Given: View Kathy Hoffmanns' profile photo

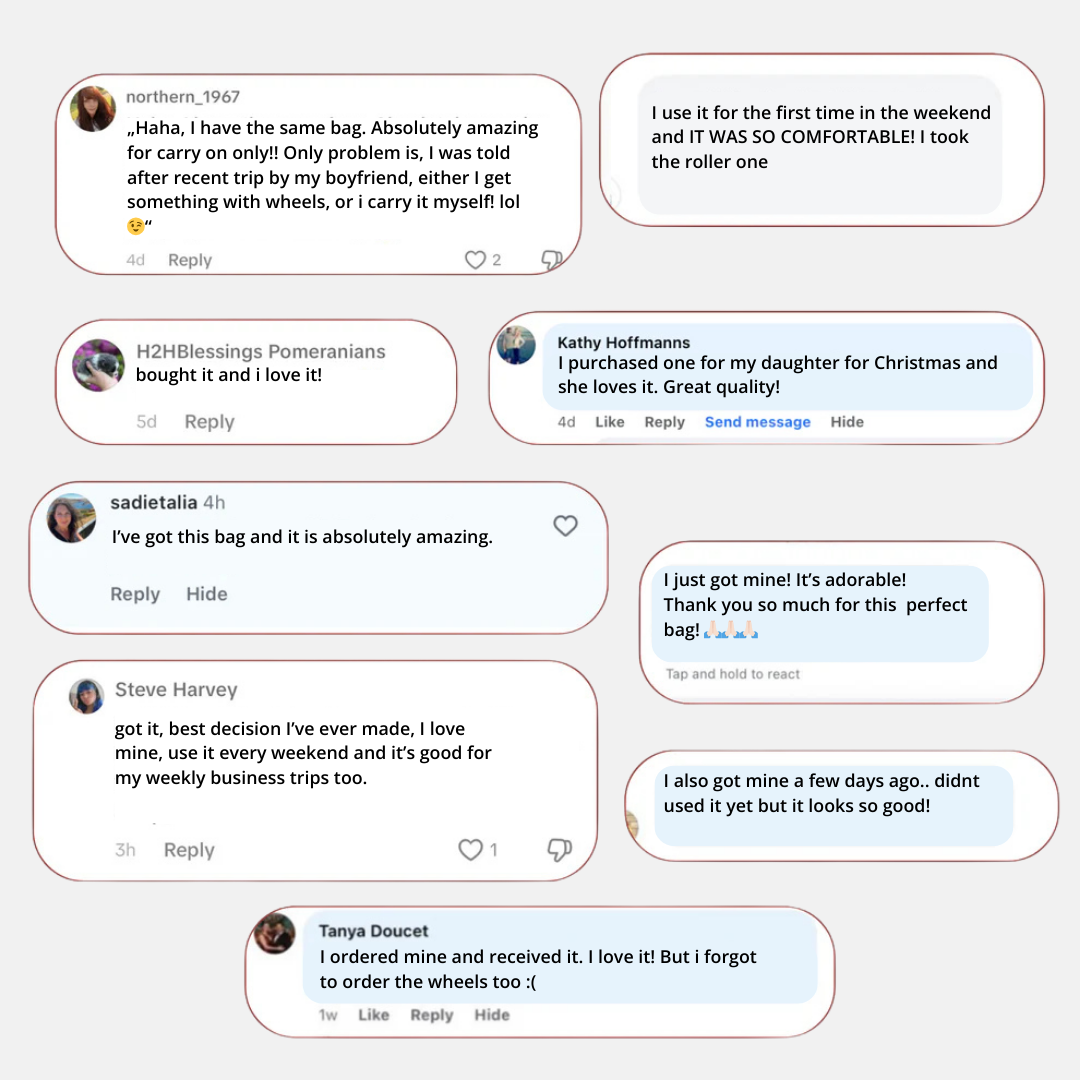Looking at the screenshot, I should point(516,345).
